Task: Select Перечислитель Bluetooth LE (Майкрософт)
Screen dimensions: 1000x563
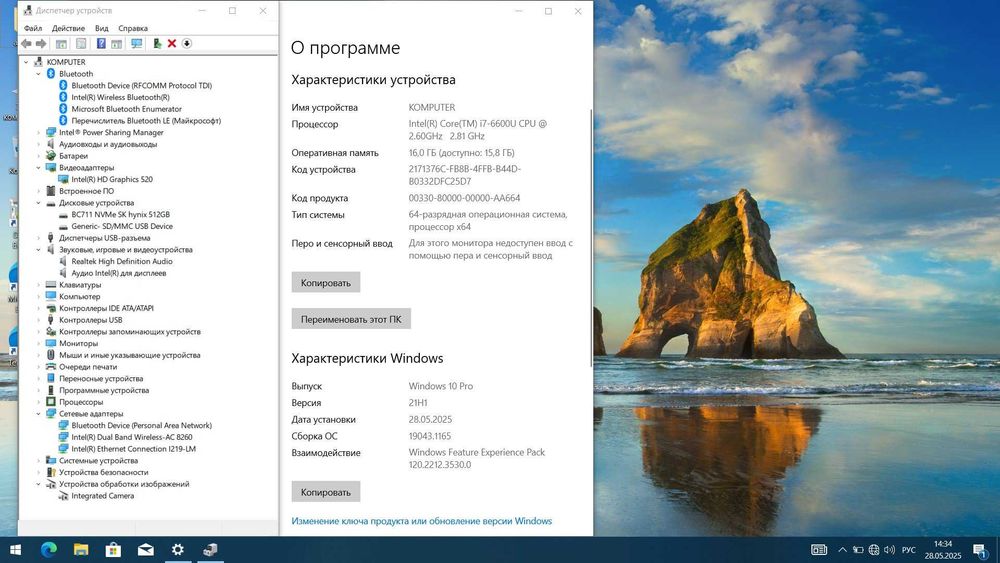Action: (146, 121)
